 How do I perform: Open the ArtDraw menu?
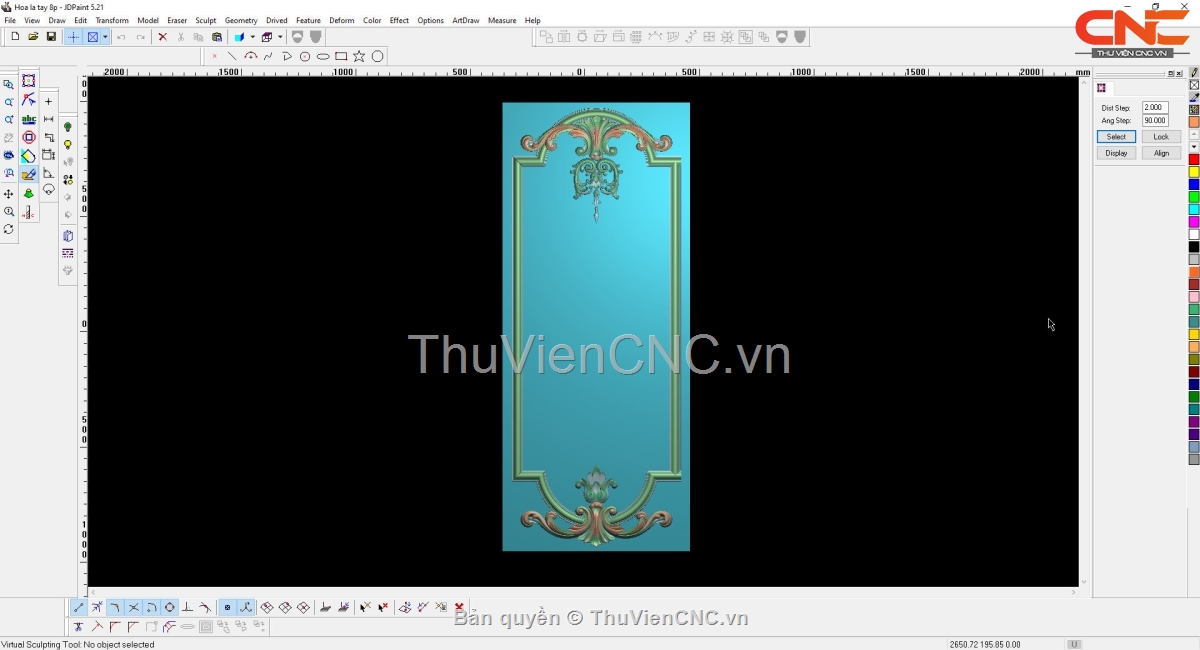click(465, 20)
